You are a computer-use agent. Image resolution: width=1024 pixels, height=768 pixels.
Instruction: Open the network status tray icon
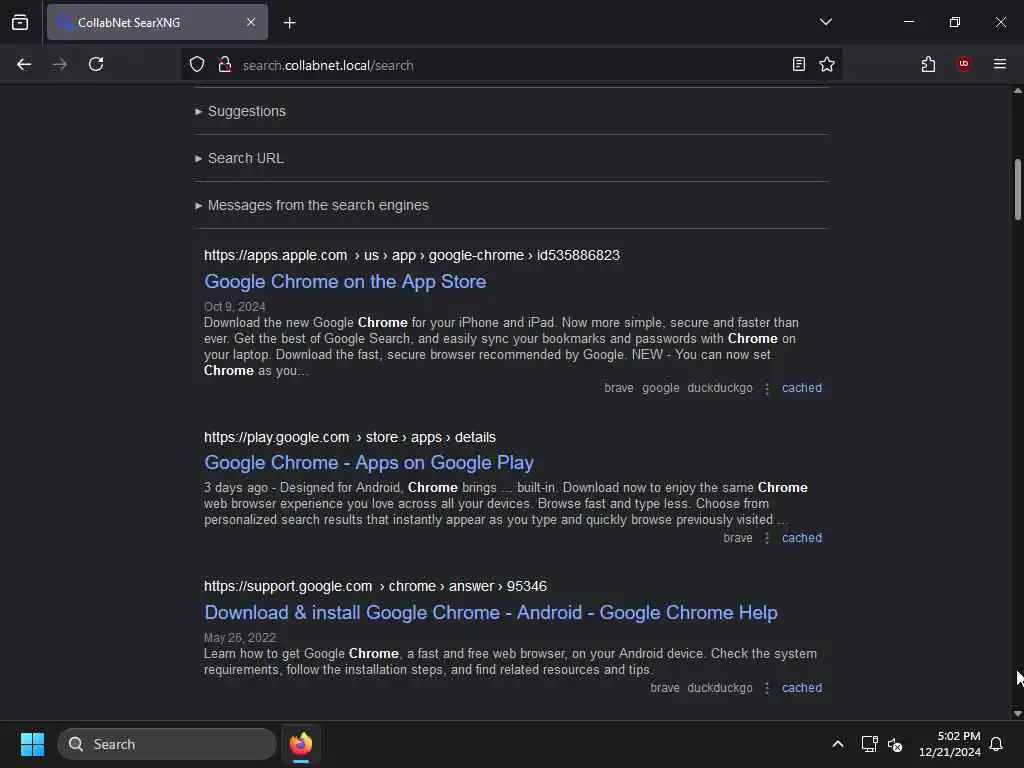pyautogui.click(x=869, y=744)
